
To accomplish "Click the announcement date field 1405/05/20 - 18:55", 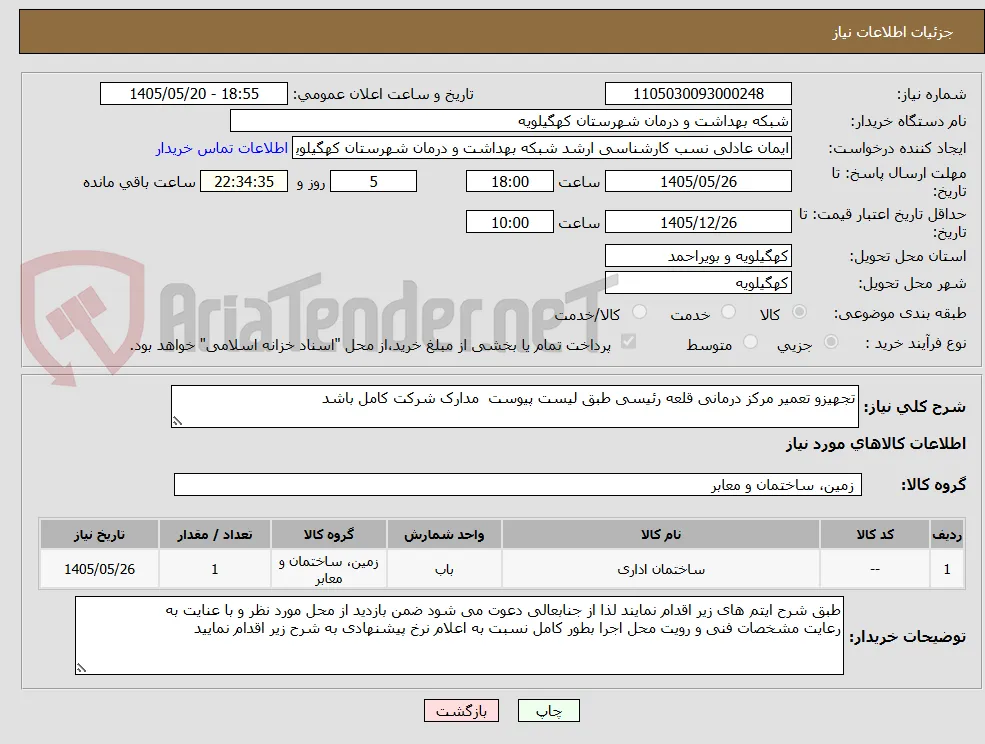I will pyautogui.click(x=193, y=94).
